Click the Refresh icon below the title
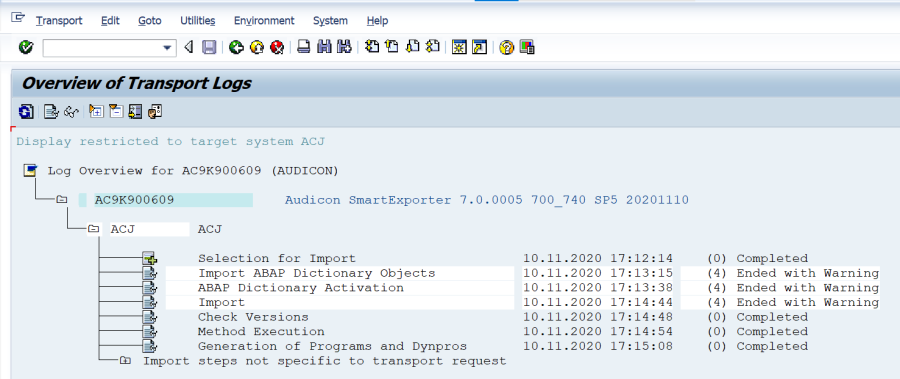This screenshot has width=900, height=379. [26, 111]
